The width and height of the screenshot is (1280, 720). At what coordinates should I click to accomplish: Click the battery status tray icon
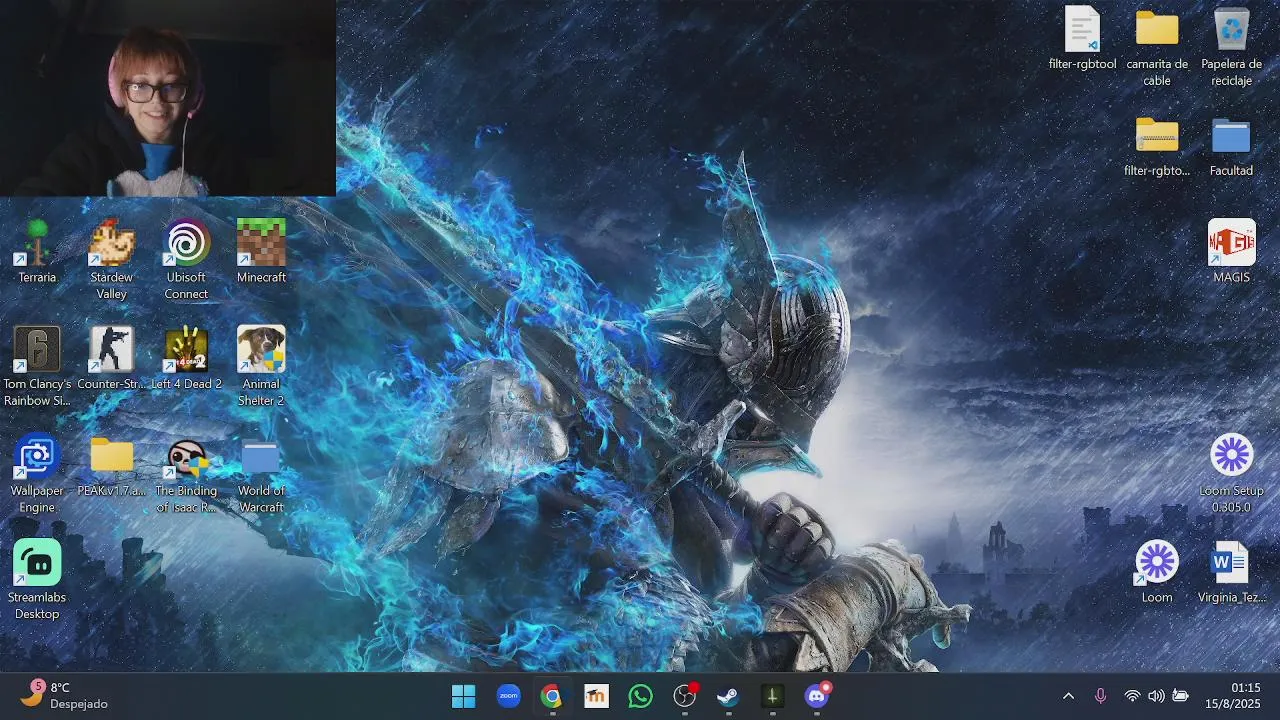tap(1180, 696)
